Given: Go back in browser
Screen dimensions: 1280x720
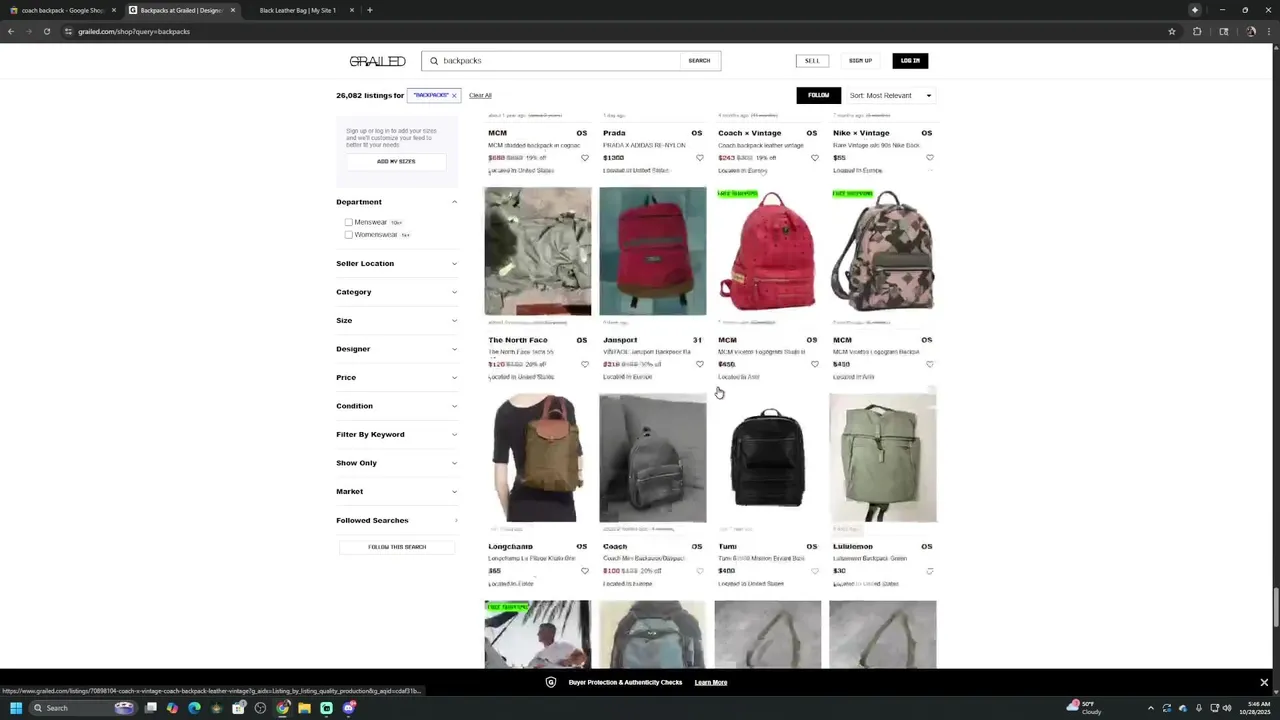Looking at the screenshot, I should 11,31.
